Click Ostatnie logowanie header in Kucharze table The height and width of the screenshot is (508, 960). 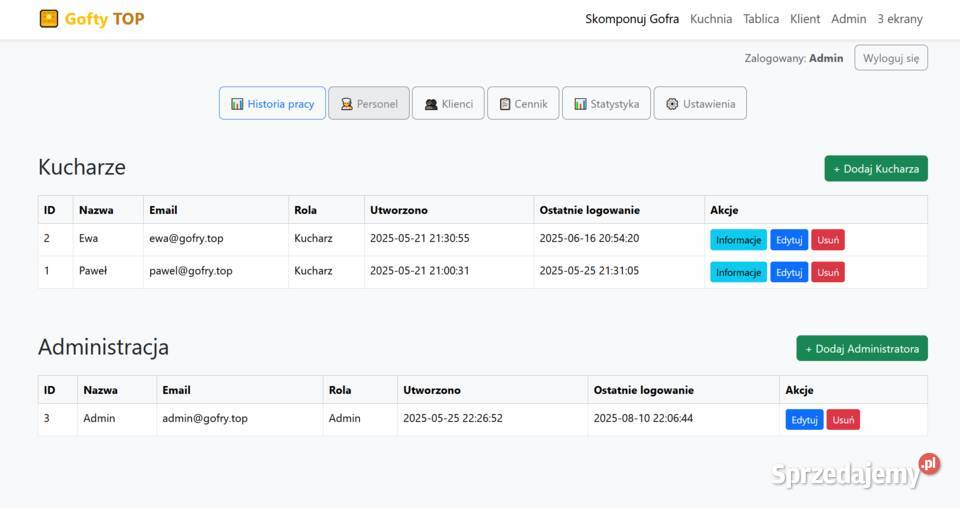point(590,211)
